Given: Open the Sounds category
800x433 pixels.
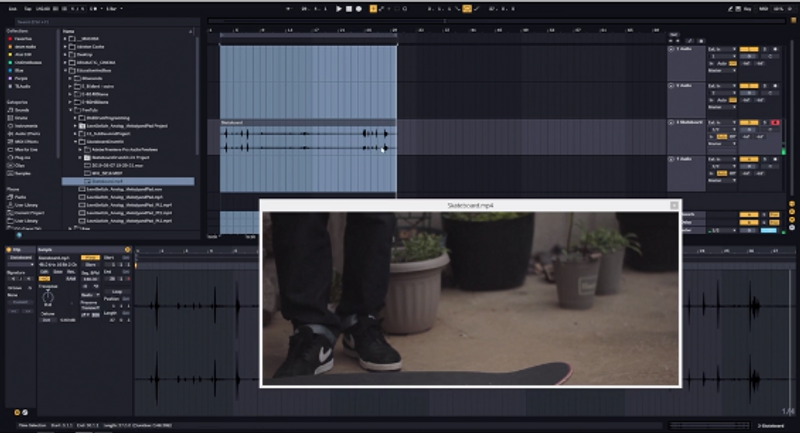Looking at the screenshot, I should tap(18, 110).
